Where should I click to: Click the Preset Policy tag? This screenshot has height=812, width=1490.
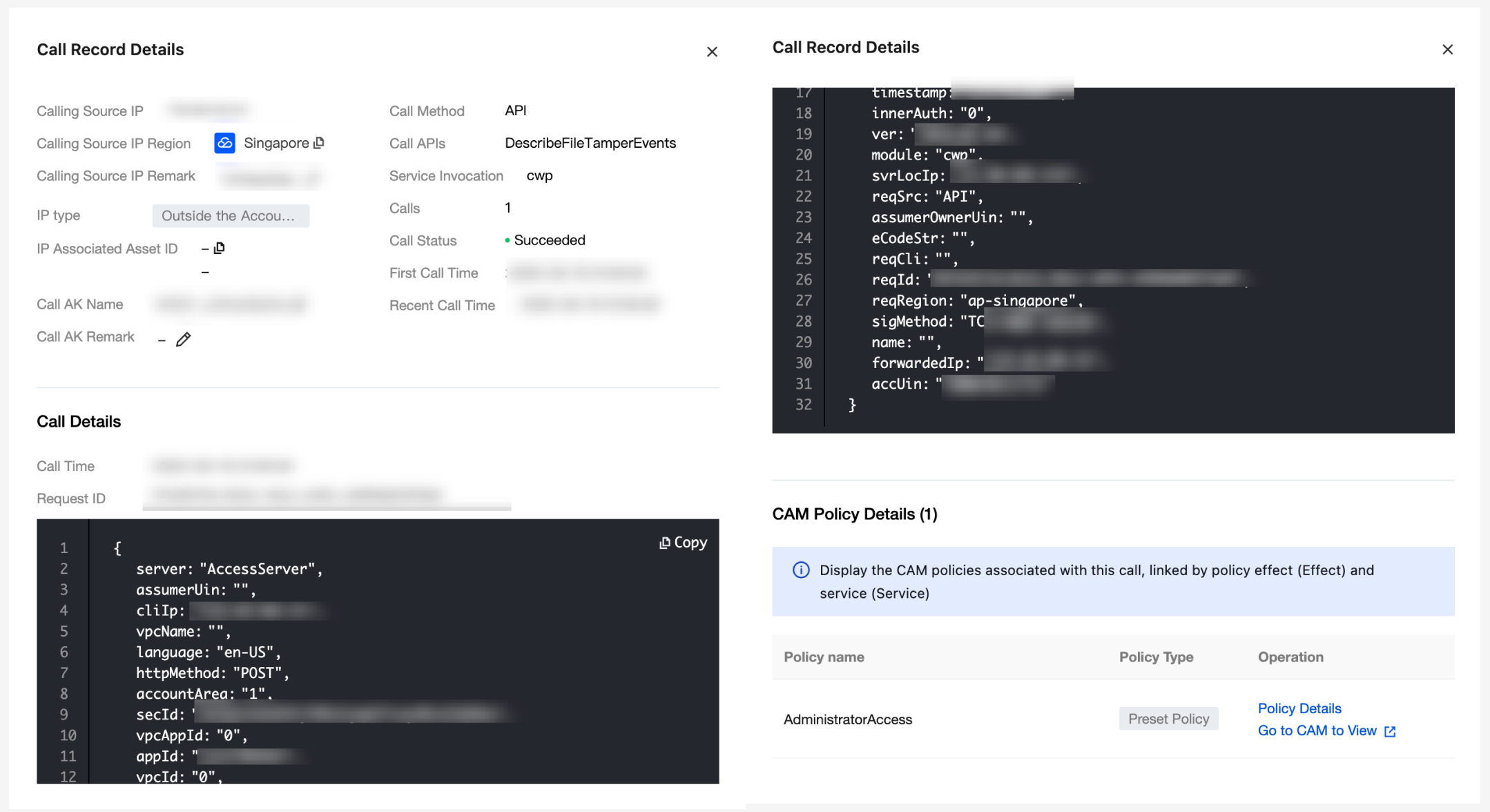pos(1168,719)
